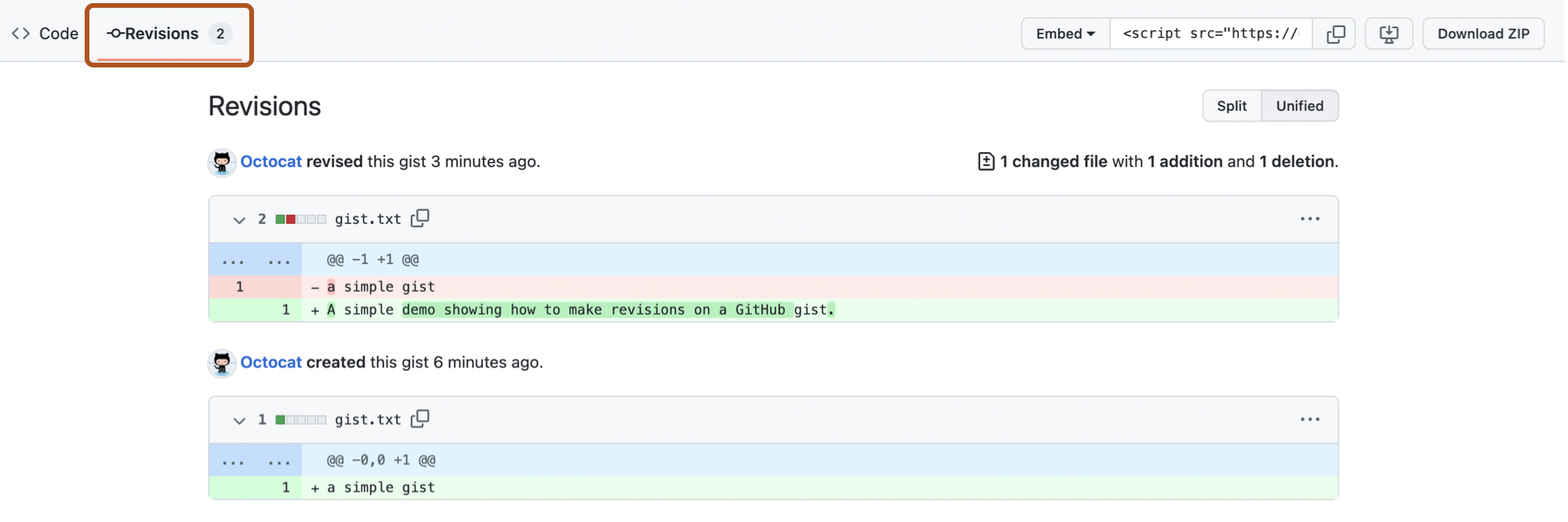The height and width of the screenshot is (522, 1568).
Task: Click Octocat avatar beside revised entry
Action: (x=222, y=162)
